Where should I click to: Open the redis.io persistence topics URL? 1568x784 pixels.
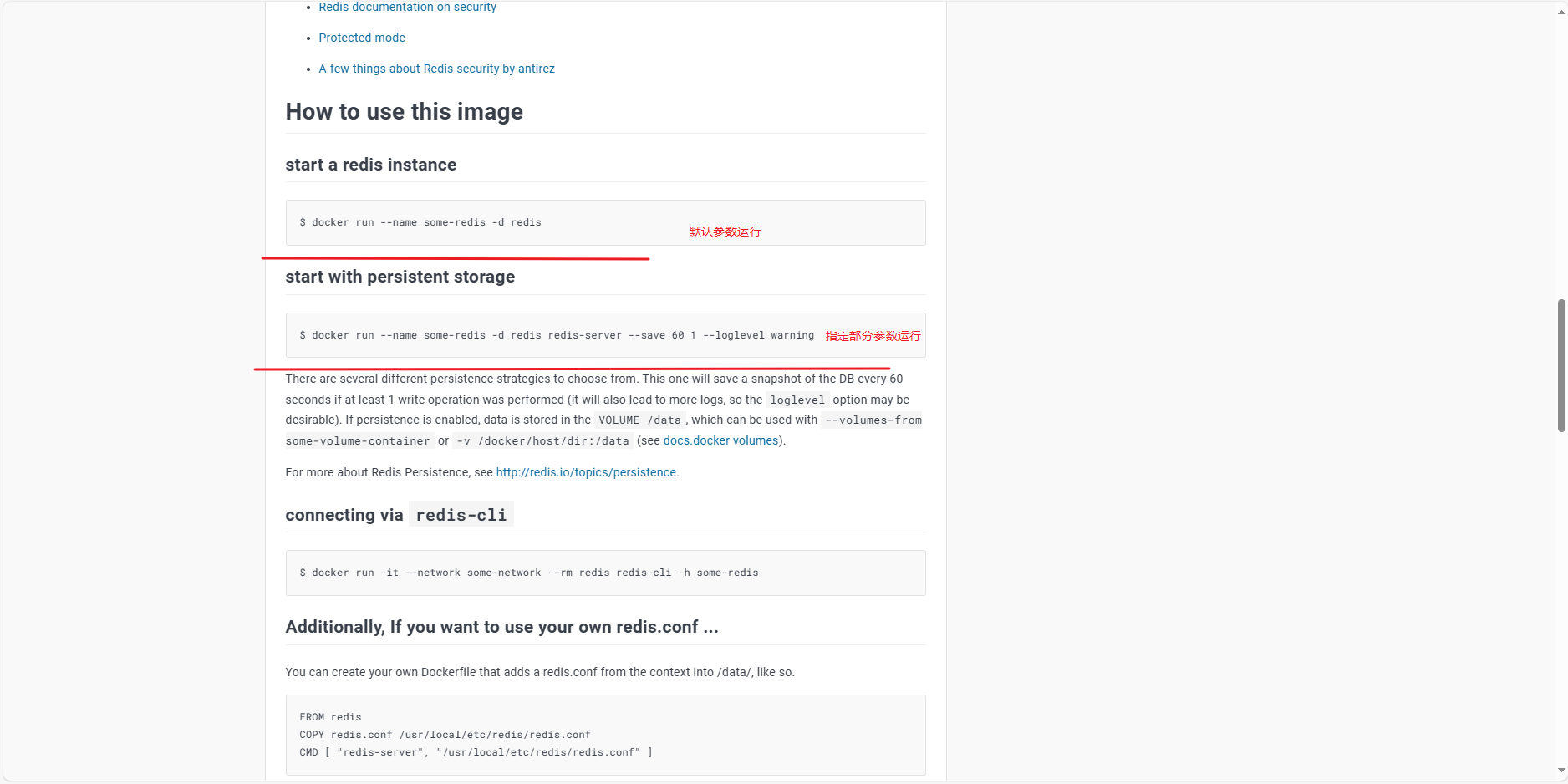pos(586,472)
